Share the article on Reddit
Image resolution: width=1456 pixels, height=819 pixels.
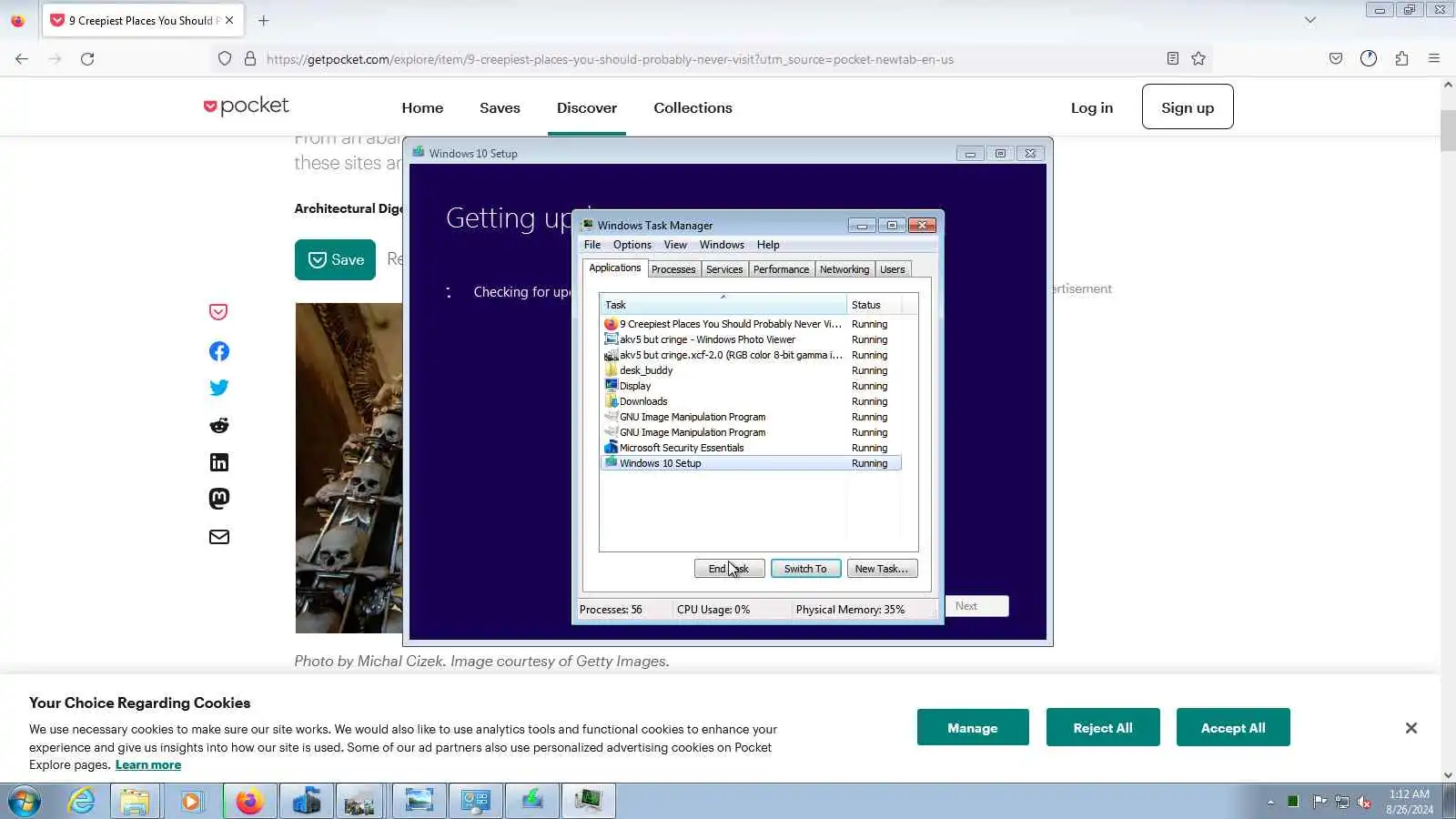tap(218, 425)
